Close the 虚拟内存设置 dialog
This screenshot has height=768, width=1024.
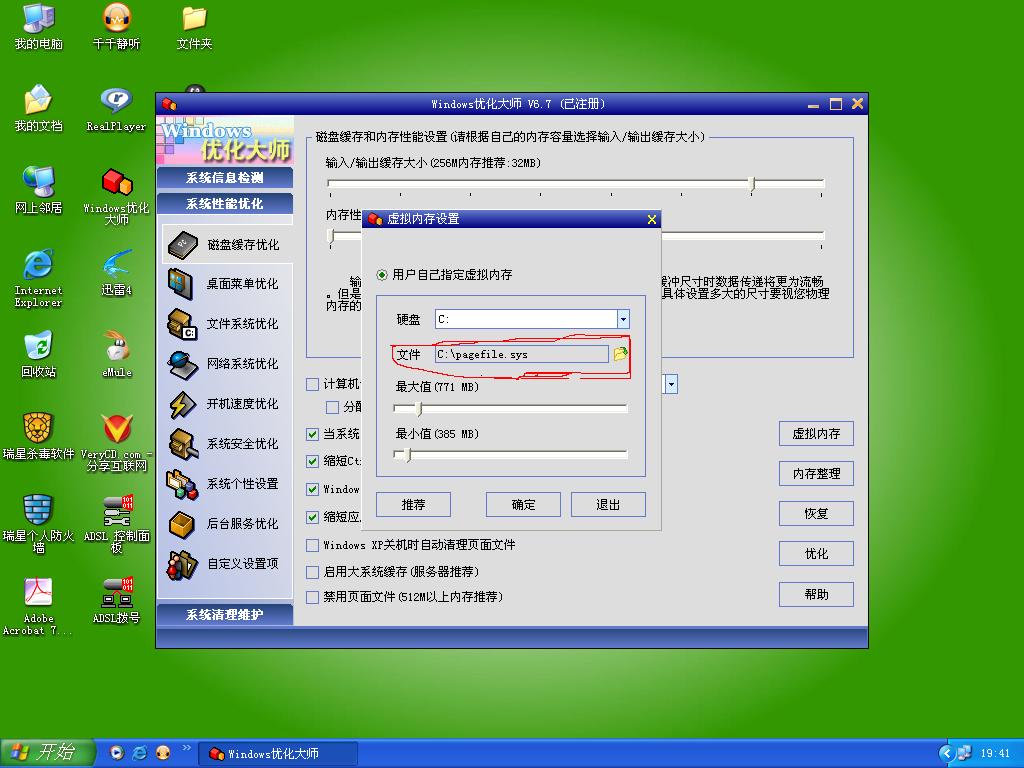coord(651,219)
